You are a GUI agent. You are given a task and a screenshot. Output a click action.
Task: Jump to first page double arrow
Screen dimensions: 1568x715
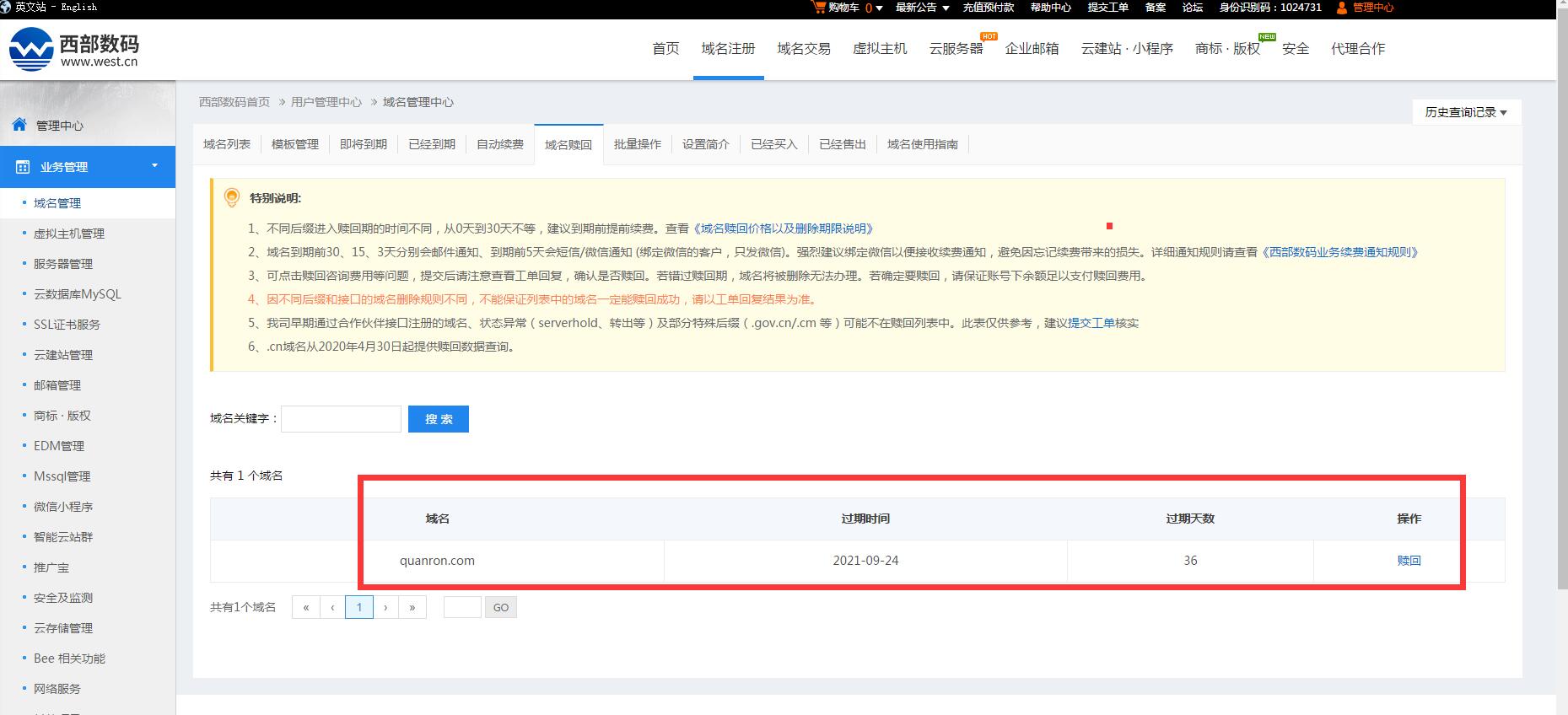click(305, 607)
